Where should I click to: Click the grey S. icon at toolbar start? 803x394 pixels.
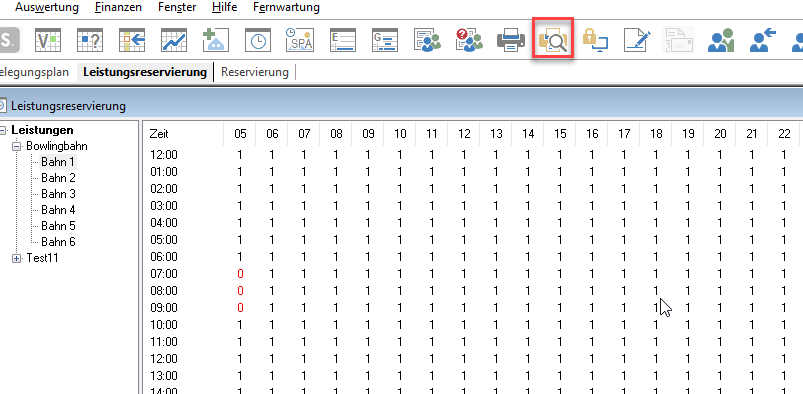pos(9,40)
